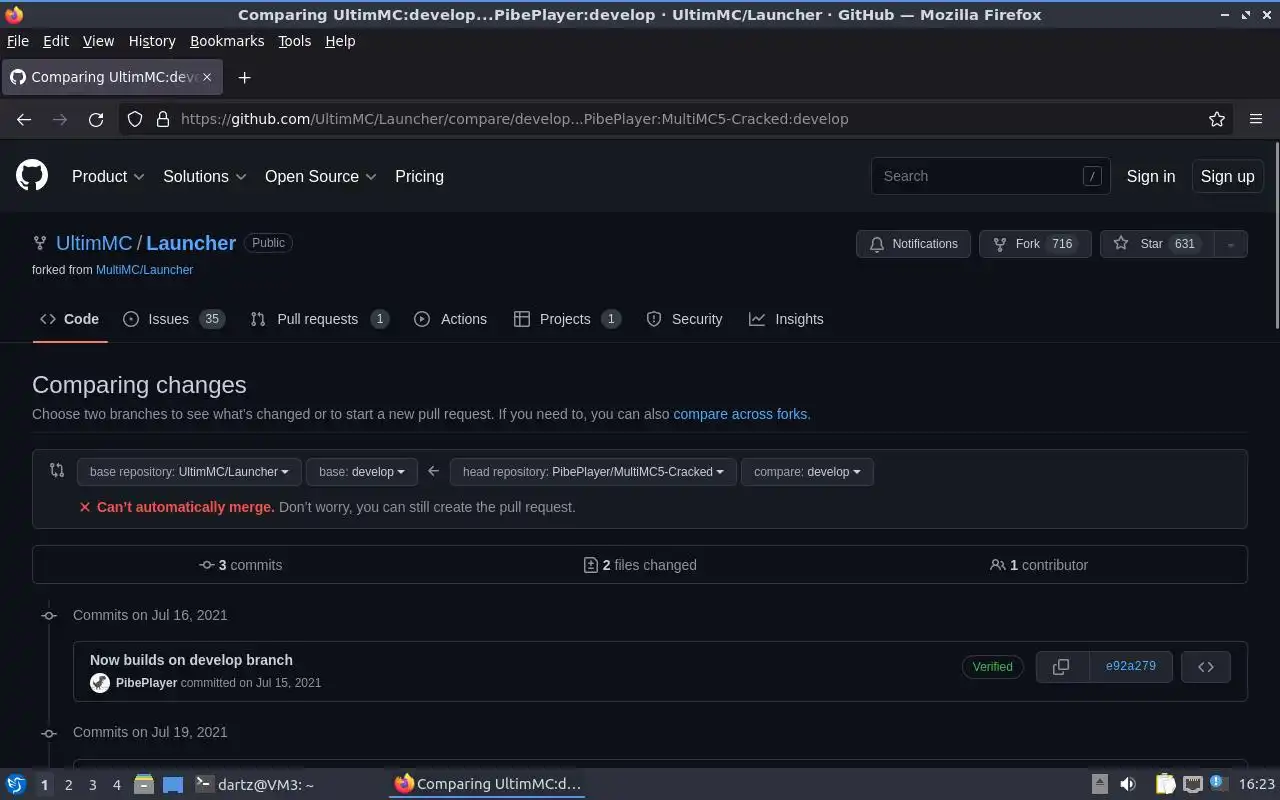Click the PibePlayer avatar on the commit

pyautogui.click(x=100, y=683)
